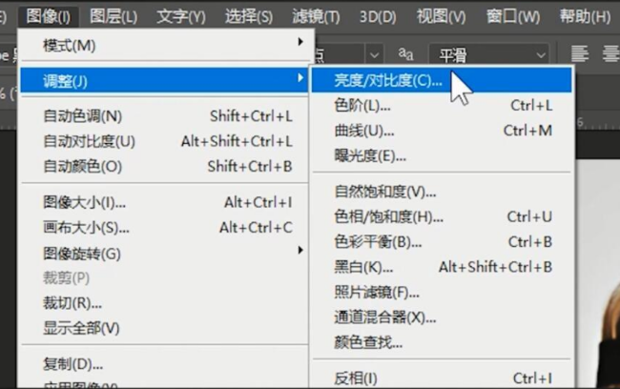Expand the 模式(M) submenu
The image size is (620, 389).
(x=165, y=45)
